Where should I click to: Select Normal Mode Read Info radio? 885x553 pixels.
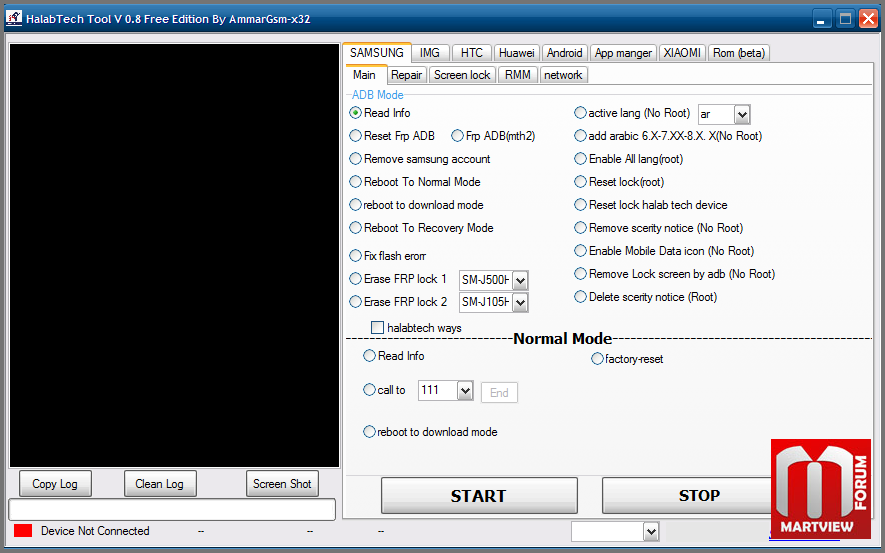(x=369, y=356)
